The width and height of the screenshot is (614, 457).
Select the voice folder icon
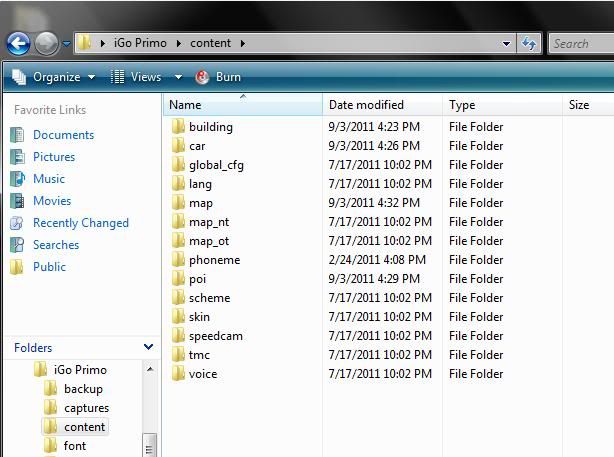click(x=178, y=374)
